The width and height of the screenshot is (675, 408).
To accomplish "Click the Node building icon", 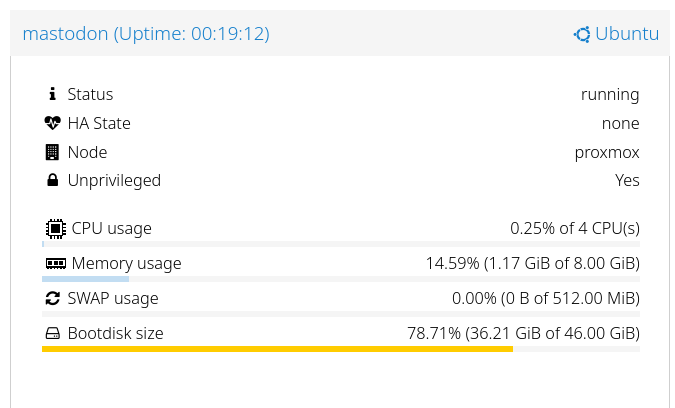I will (x=53, y=152).
